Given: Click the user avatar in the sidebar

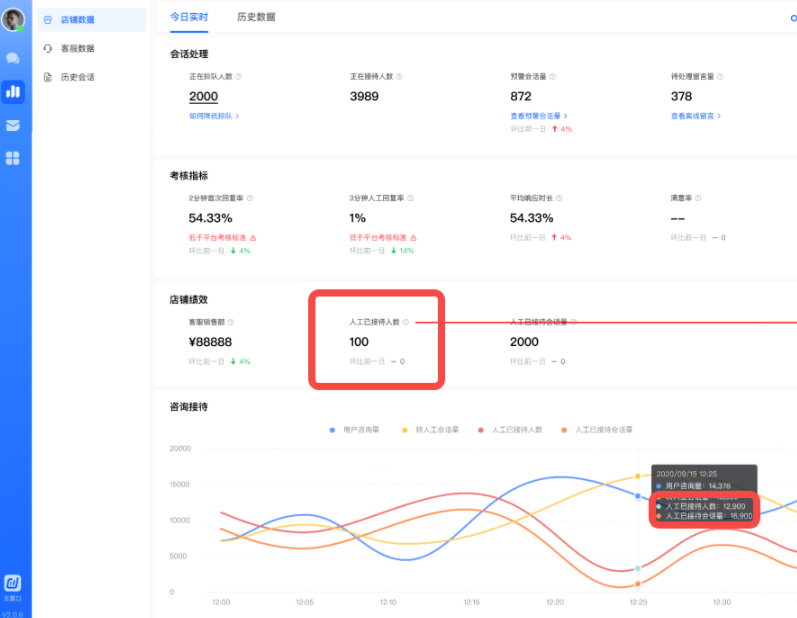Looking at the screenshot, I should pos(13,20).
